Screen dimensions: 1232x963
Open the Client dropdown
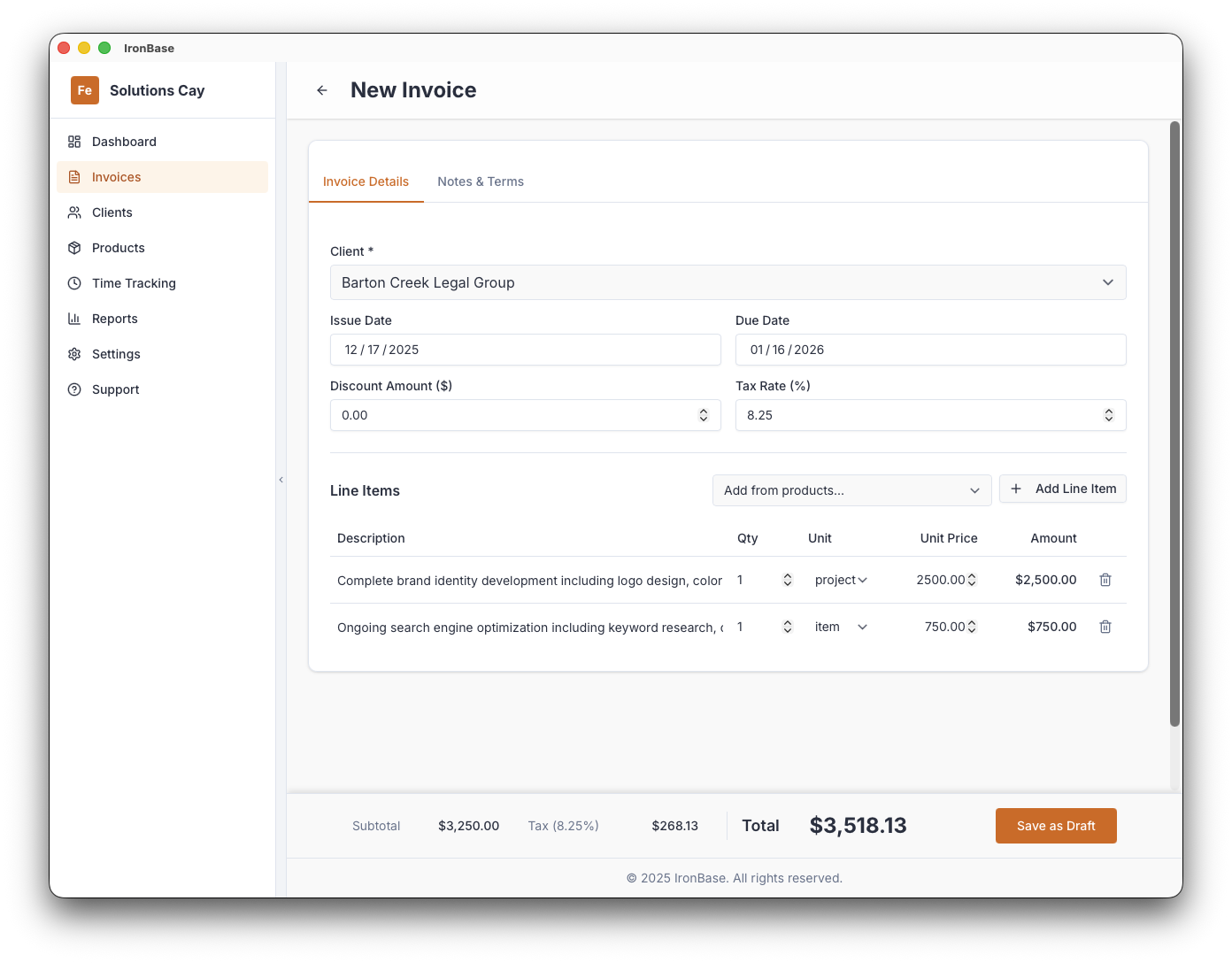point(728,282)
